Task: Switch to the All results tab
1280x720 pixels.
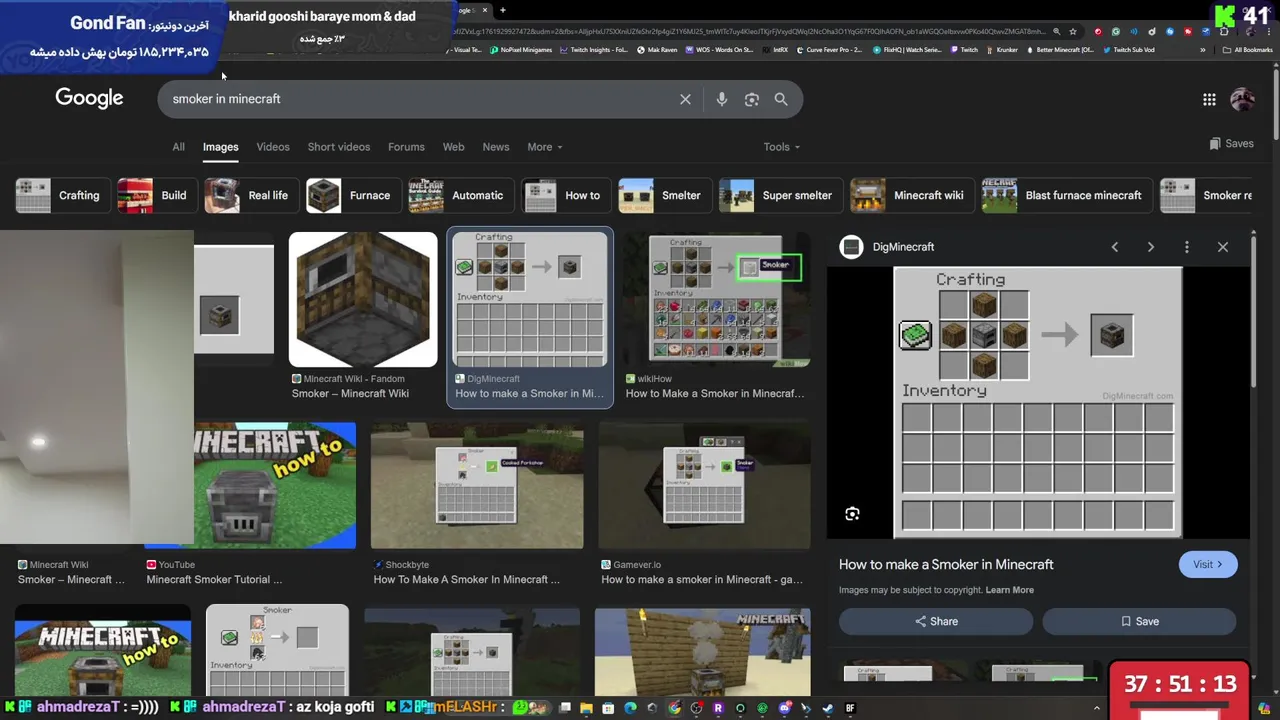Action: [x=178, y=147]
